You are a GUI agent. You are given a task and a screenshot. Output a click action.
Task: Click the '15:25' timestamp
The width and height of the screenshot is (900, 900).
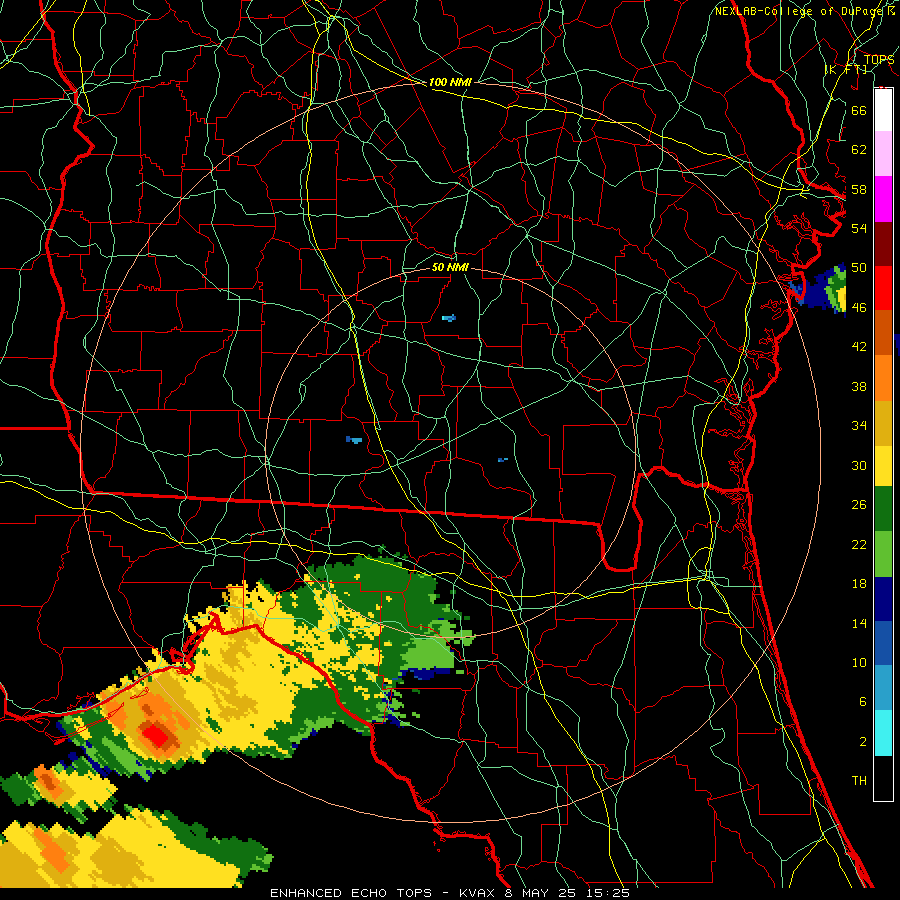(x=608, y=893)
